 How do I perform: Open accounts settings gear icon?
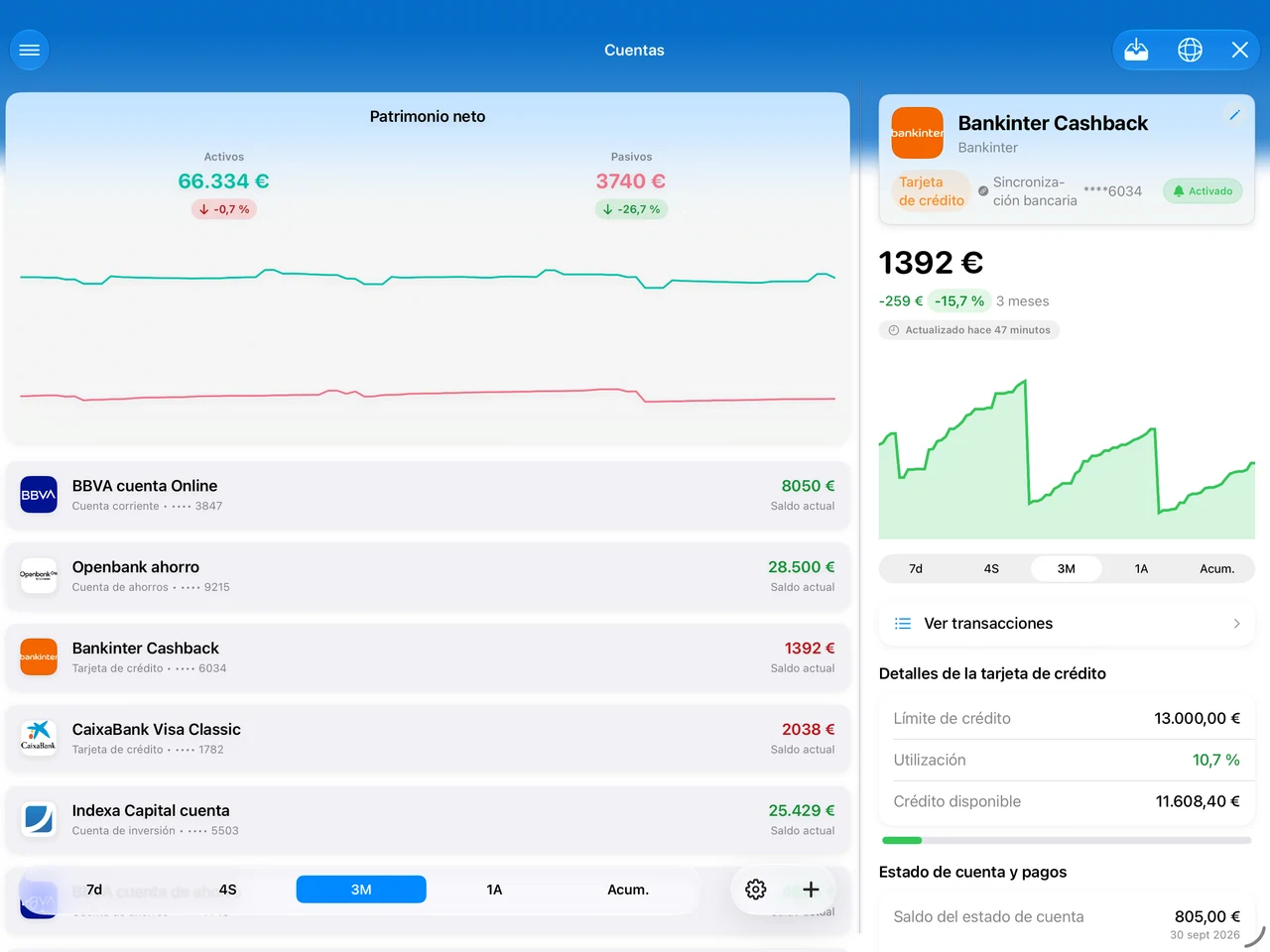(x=756, y=890)
